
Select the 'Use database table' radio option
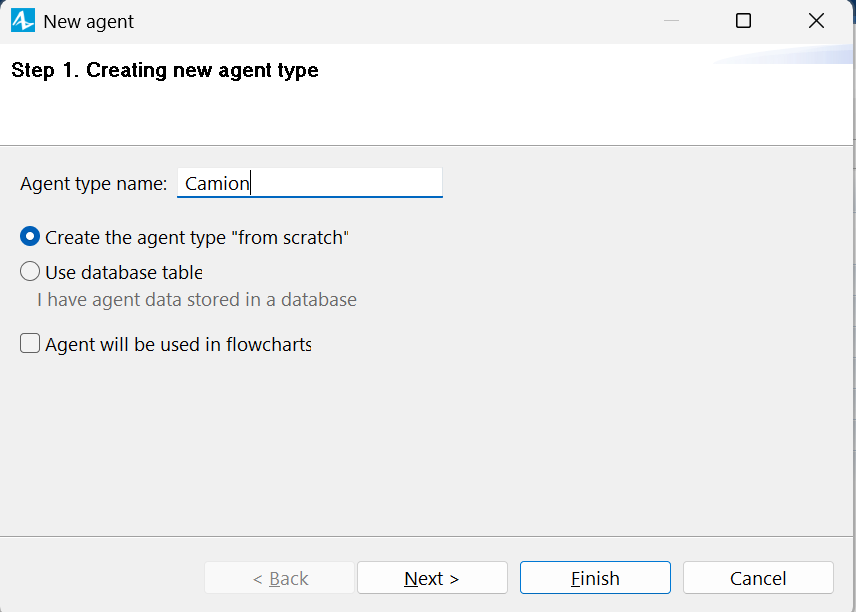30,271
